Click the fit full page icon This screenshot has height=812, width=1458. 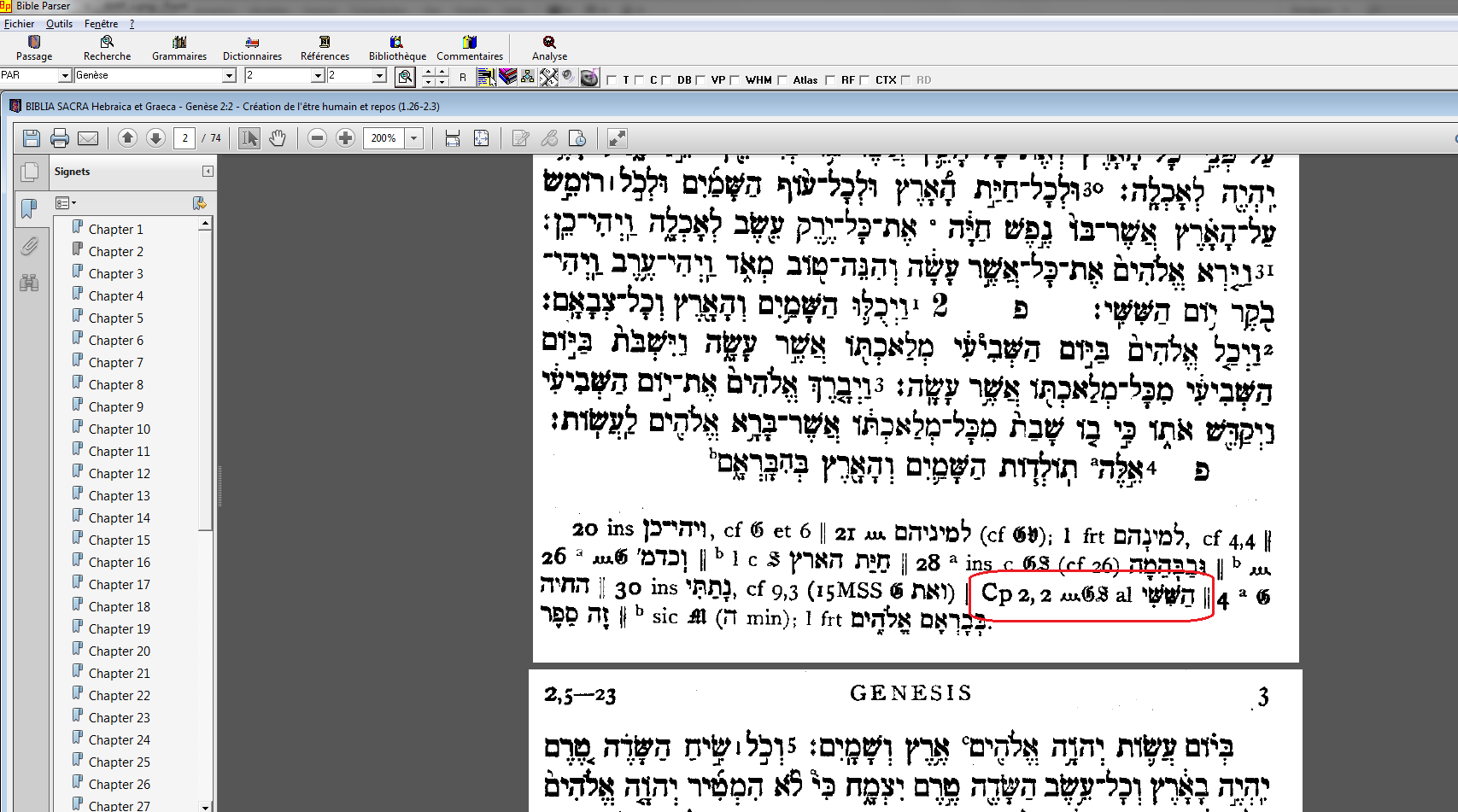[482, 138]
